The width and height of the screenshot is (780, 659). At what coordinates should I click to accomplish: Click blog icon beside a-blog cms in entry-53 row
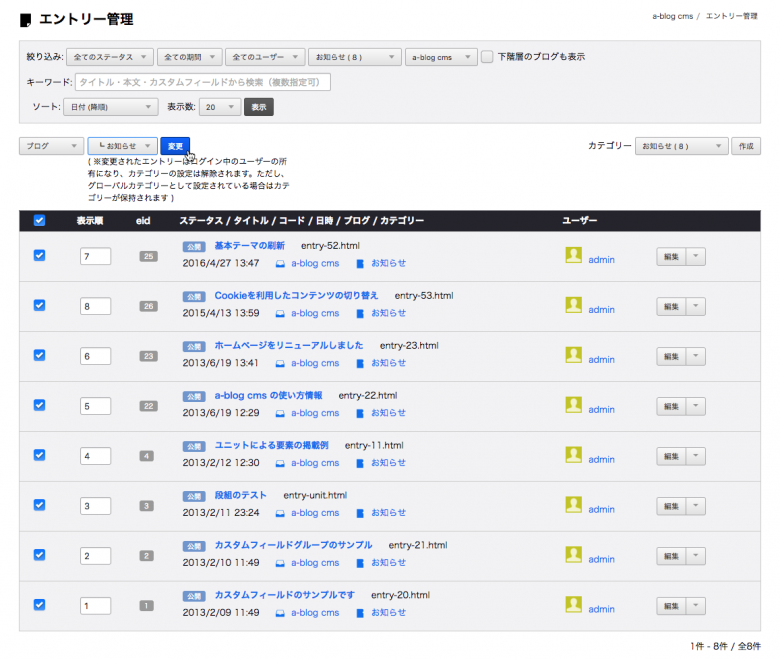[x=281, y=313]
